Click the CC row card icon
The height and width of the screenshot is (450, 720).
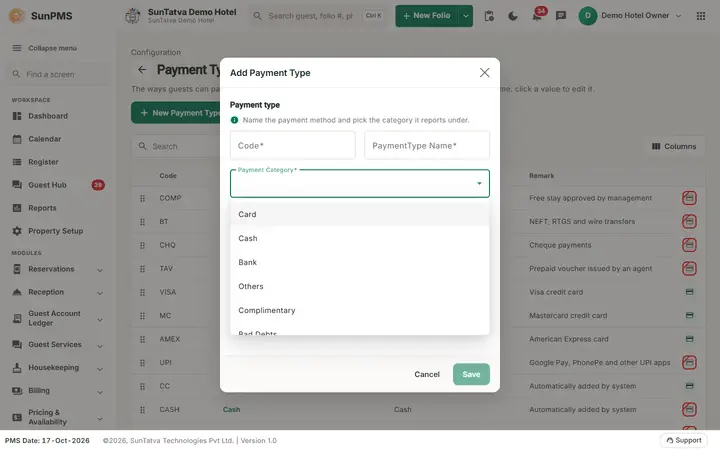(x=689, y=386)
